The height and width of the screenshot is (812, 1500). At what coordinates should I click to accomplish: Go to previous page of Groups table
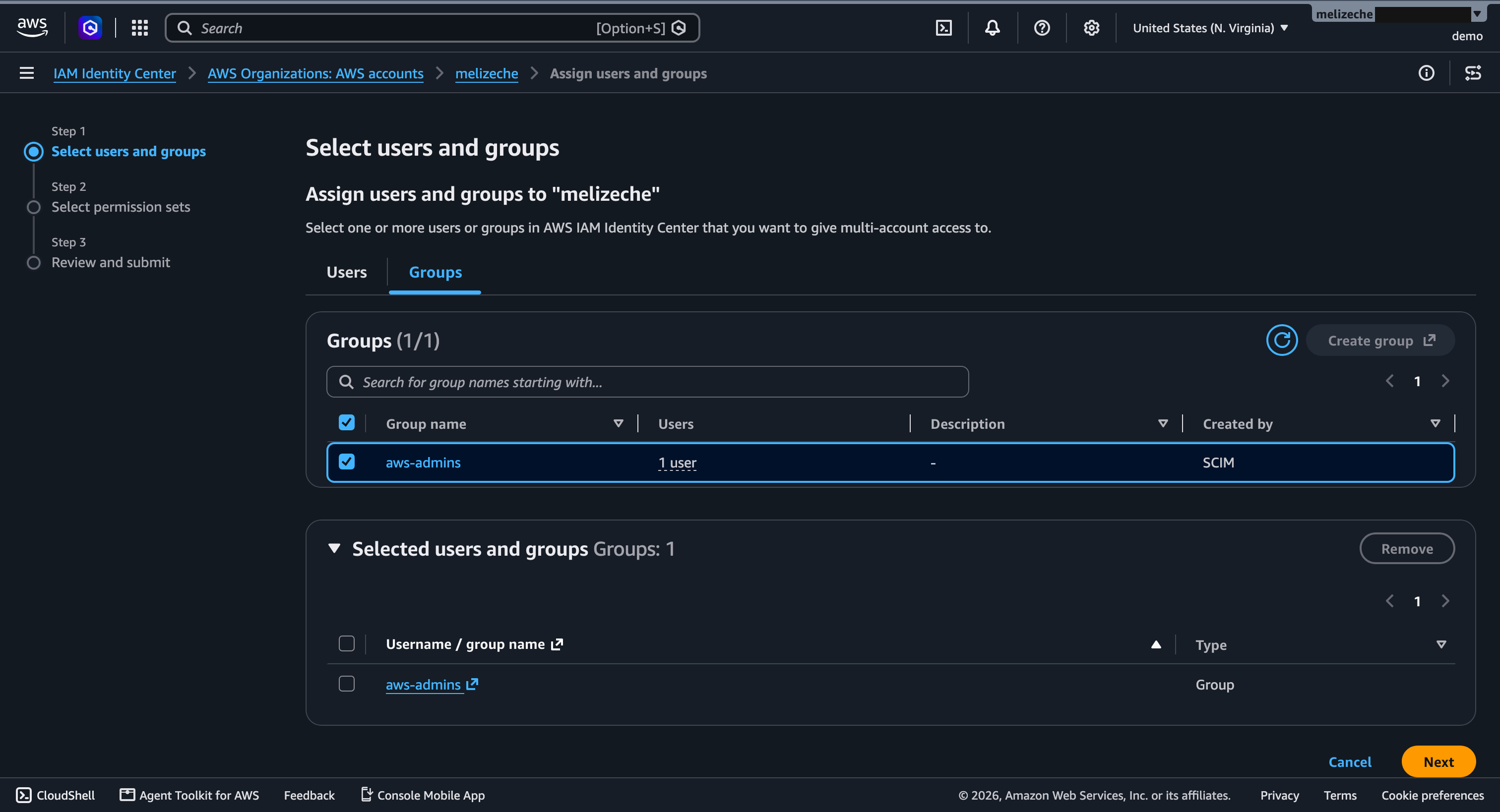[1390, 381]
